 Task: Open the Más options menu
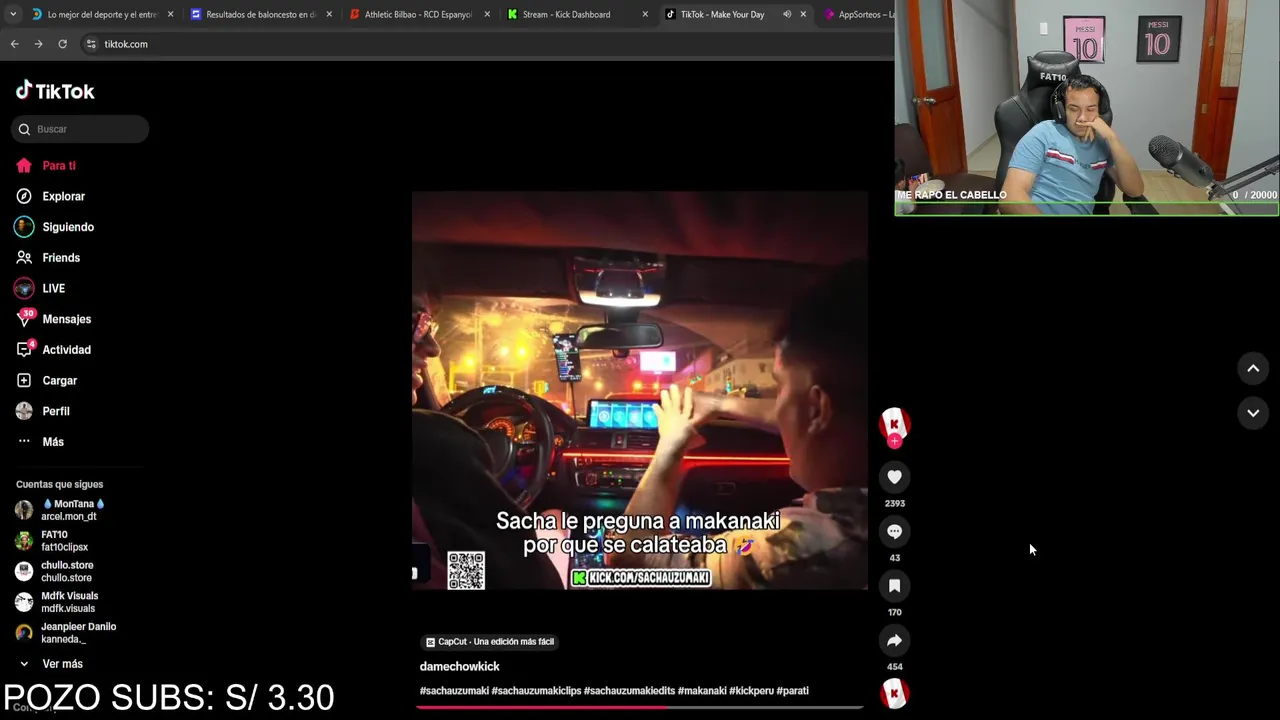[53, 442]
